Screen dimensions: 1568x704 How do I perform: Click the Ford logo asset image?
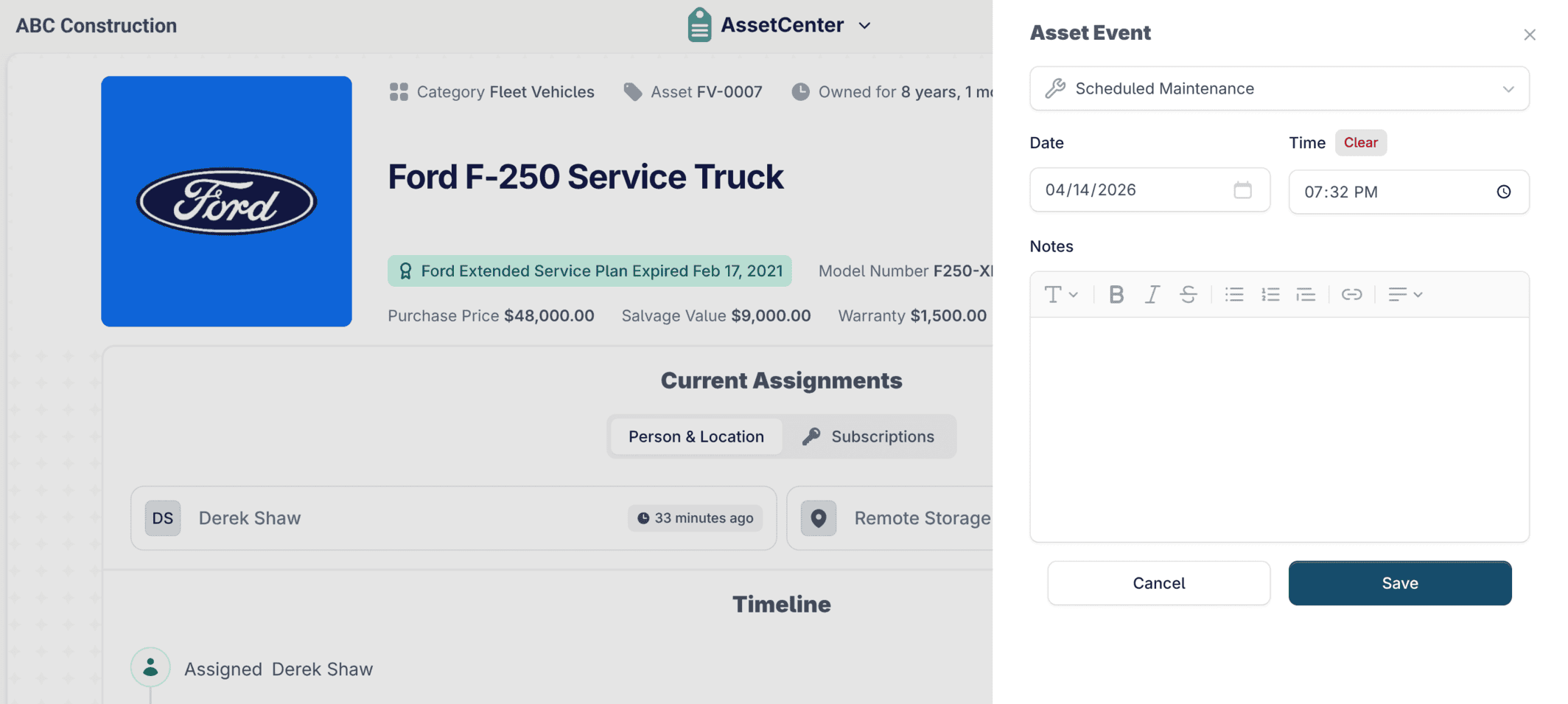[x=226, y=201]
